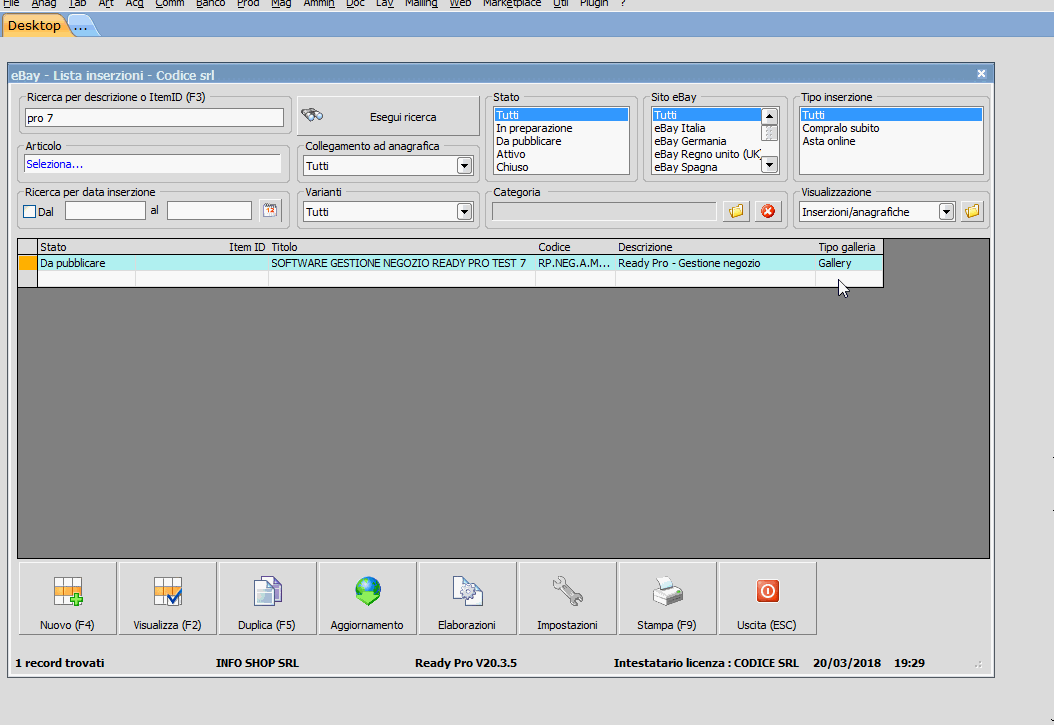The width and height of the screenshot is (1054, 725).
Task: Select Tutti in Tipo inserzione list
Action: pyautogui.click(x=891, y=115)
